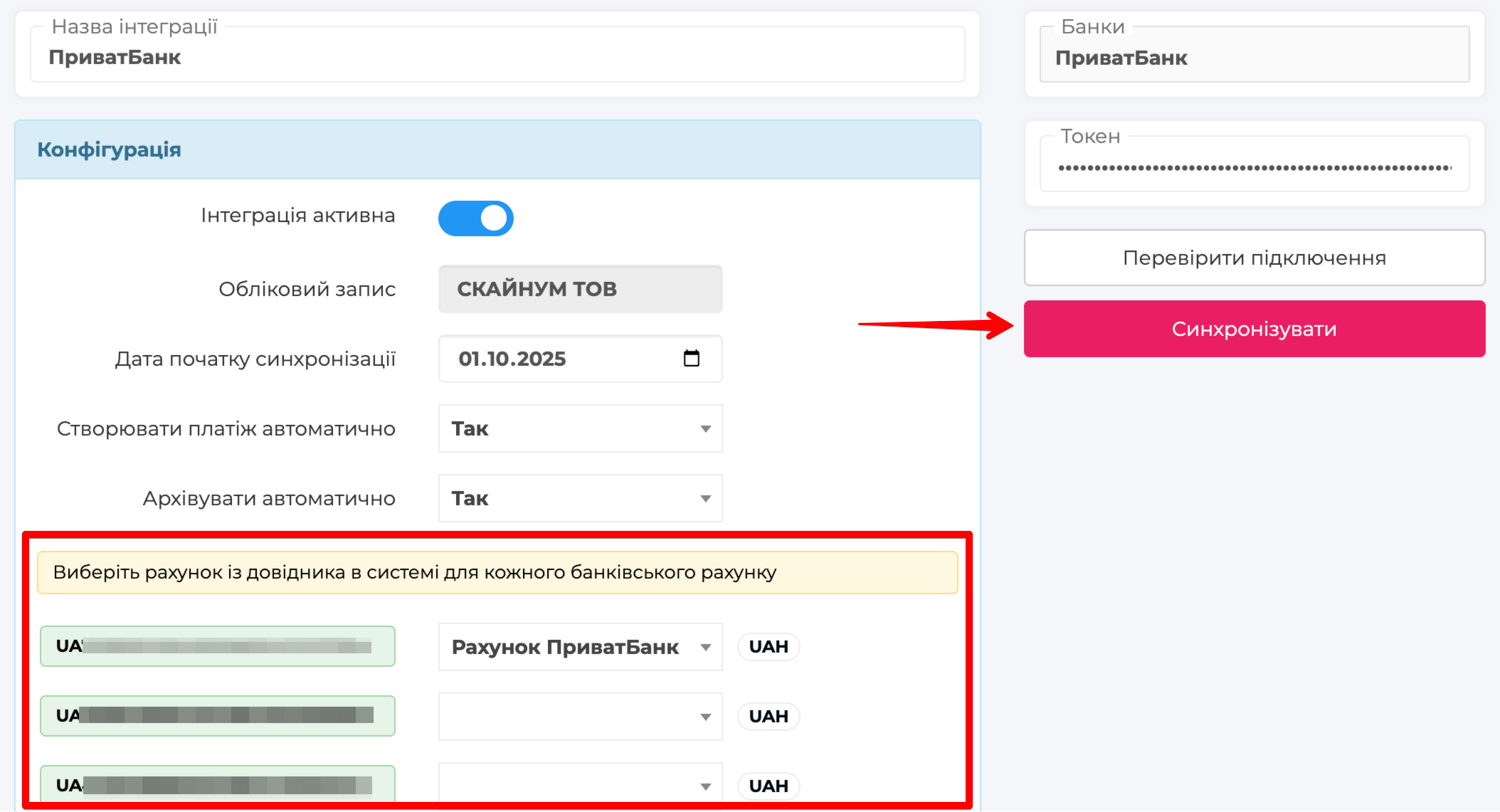
Task: Open the Рахунок ПриватБанк account dropdown
Action: coord(580,647)
